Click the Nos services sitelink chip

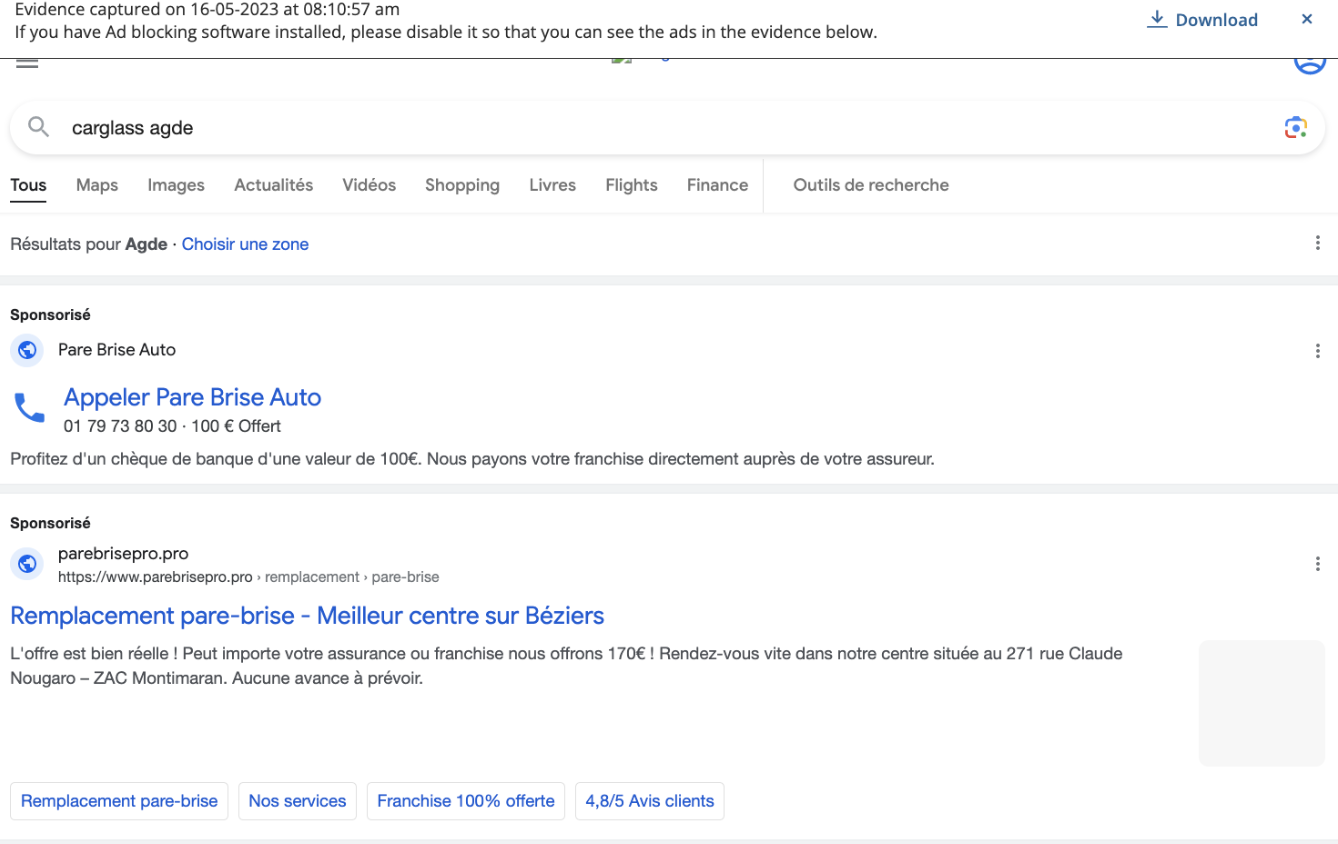[x=297, y=801]
